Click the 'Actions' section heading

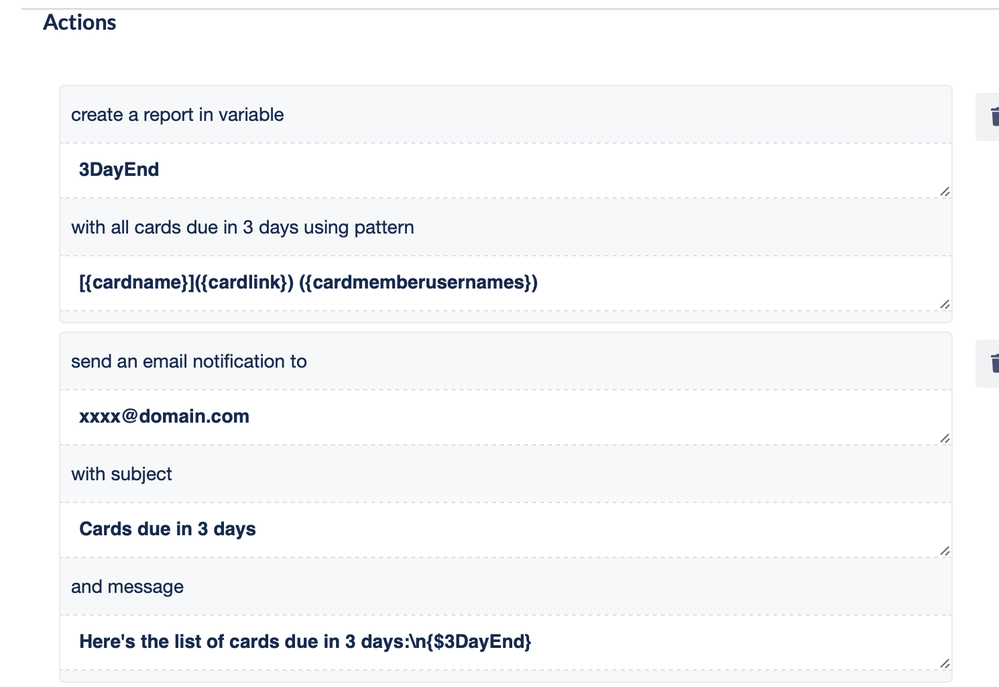click(x=79, y=22)
